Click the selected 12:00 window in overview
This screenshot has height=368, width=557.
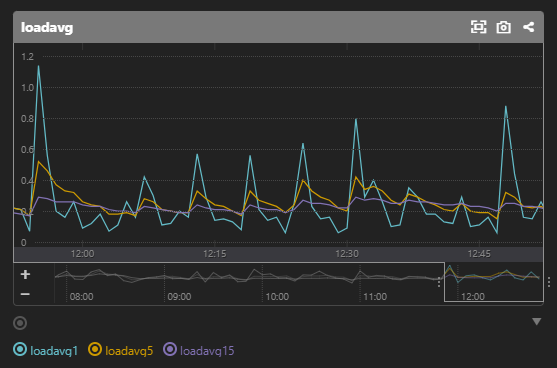494,282
